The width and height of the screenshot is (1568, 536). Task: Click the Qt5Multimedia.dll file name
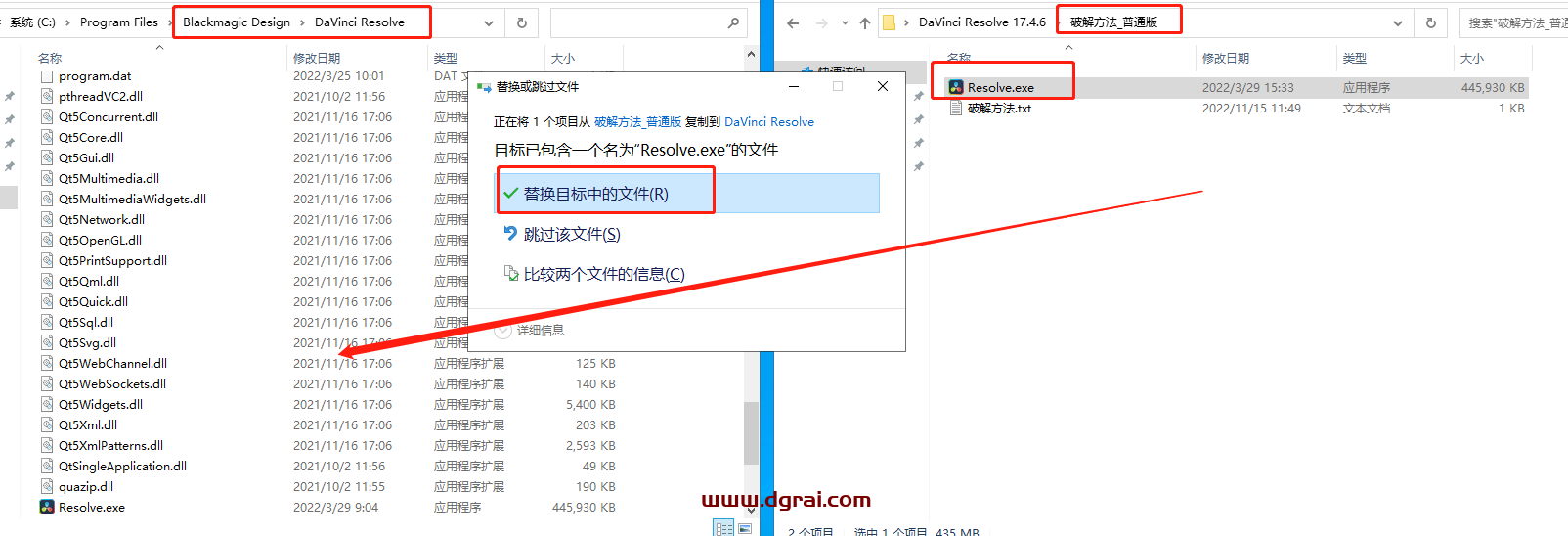(x=109, y=178)
